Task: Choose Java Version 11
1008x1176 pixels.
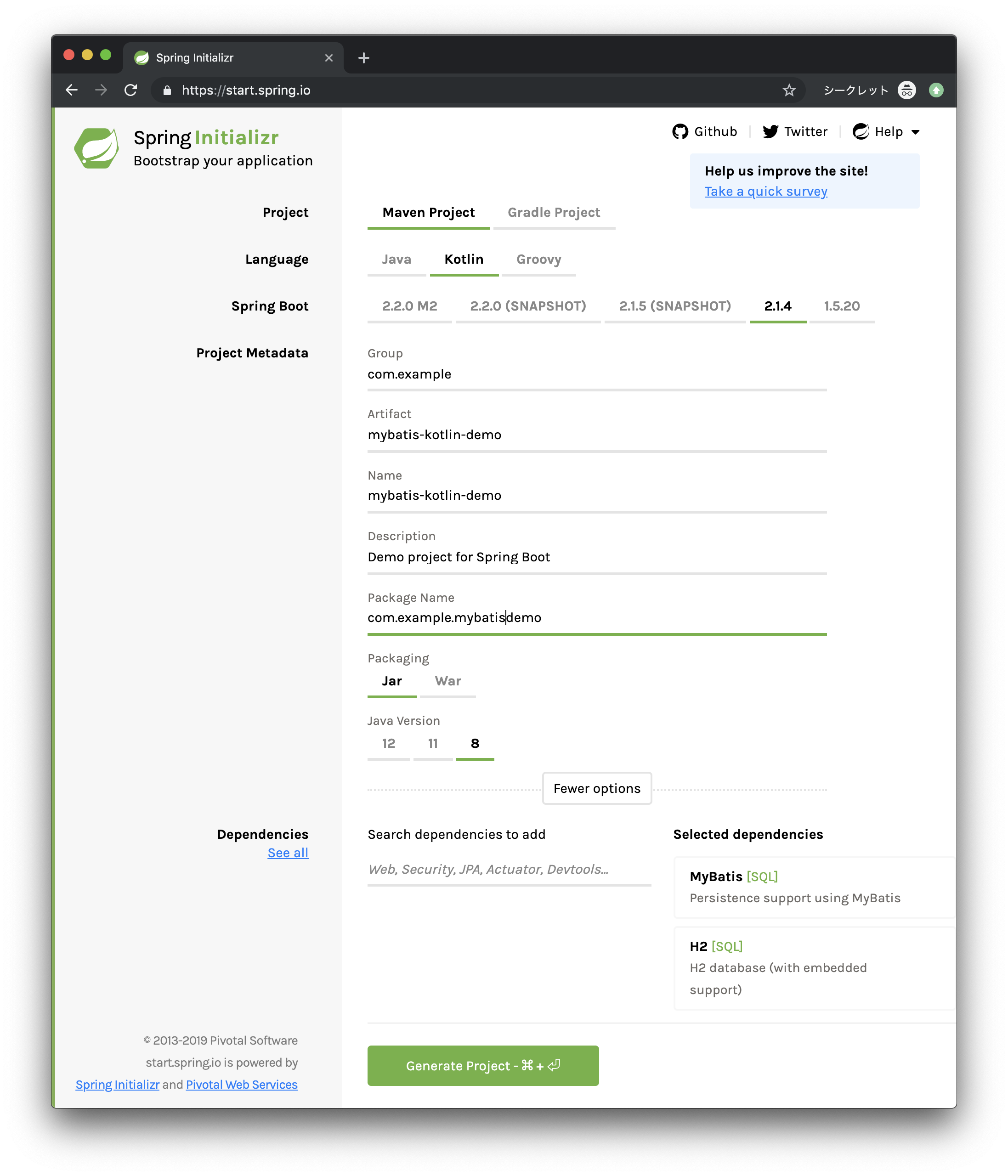Action: coord(432,744)
